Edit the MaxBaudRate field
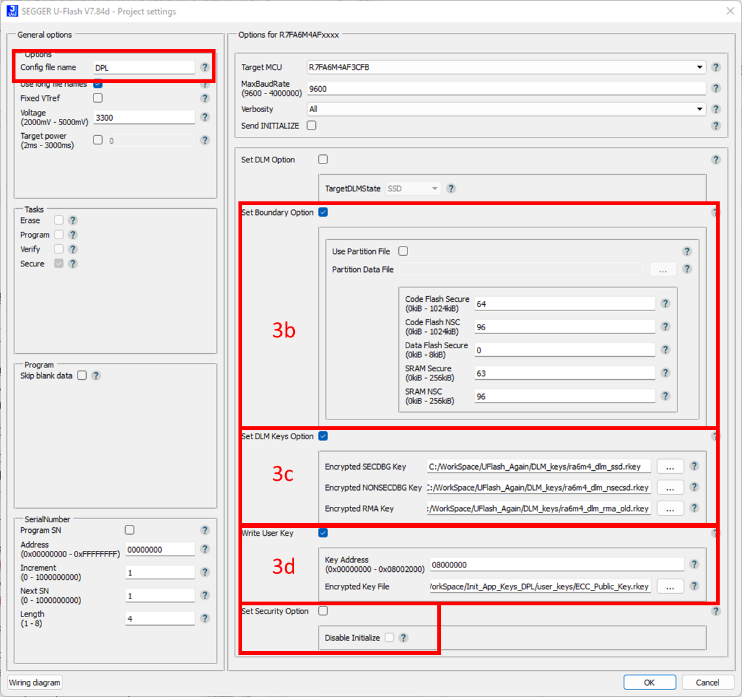Screen dimensions: 742x697 [506, 88]
